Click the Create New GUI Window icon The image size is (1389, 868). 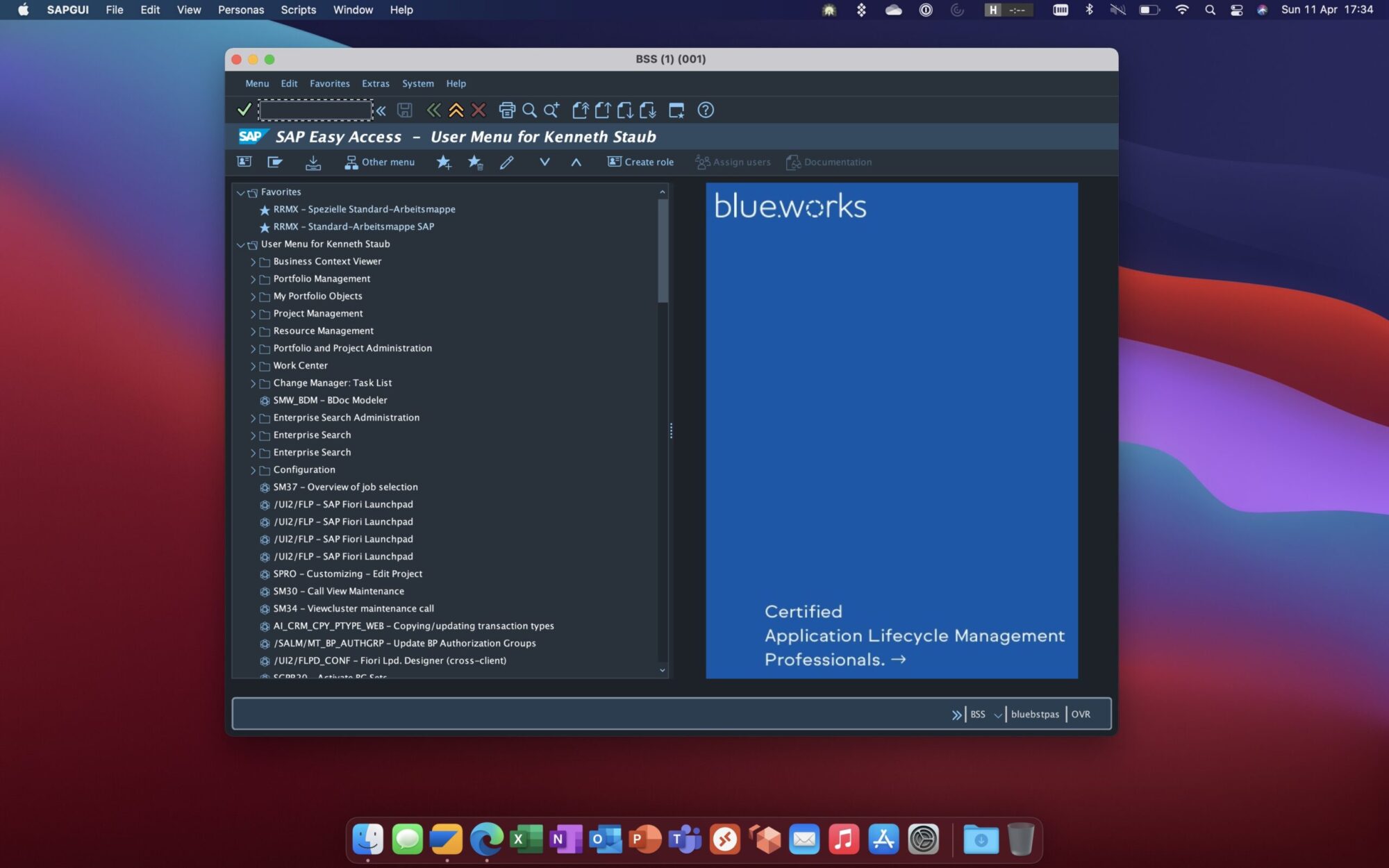click(676, 110)
